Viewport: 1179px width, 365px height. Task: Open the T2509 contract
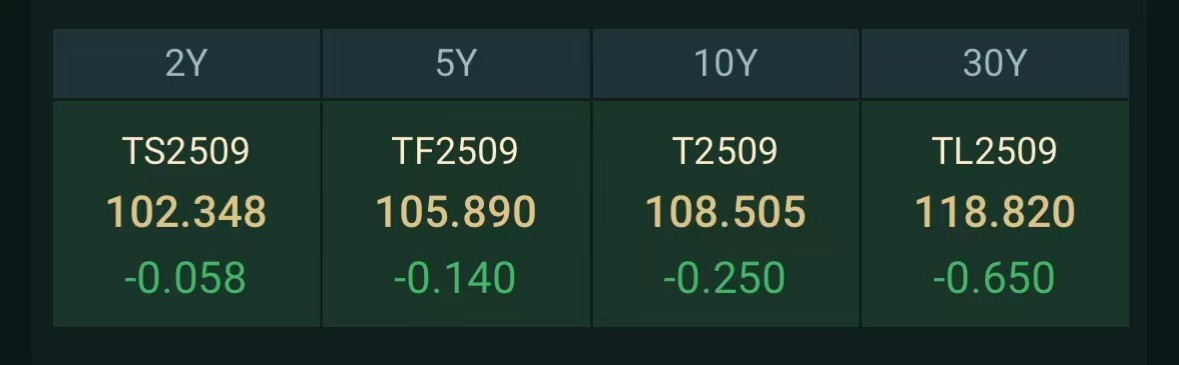click(x=726, y=152)
